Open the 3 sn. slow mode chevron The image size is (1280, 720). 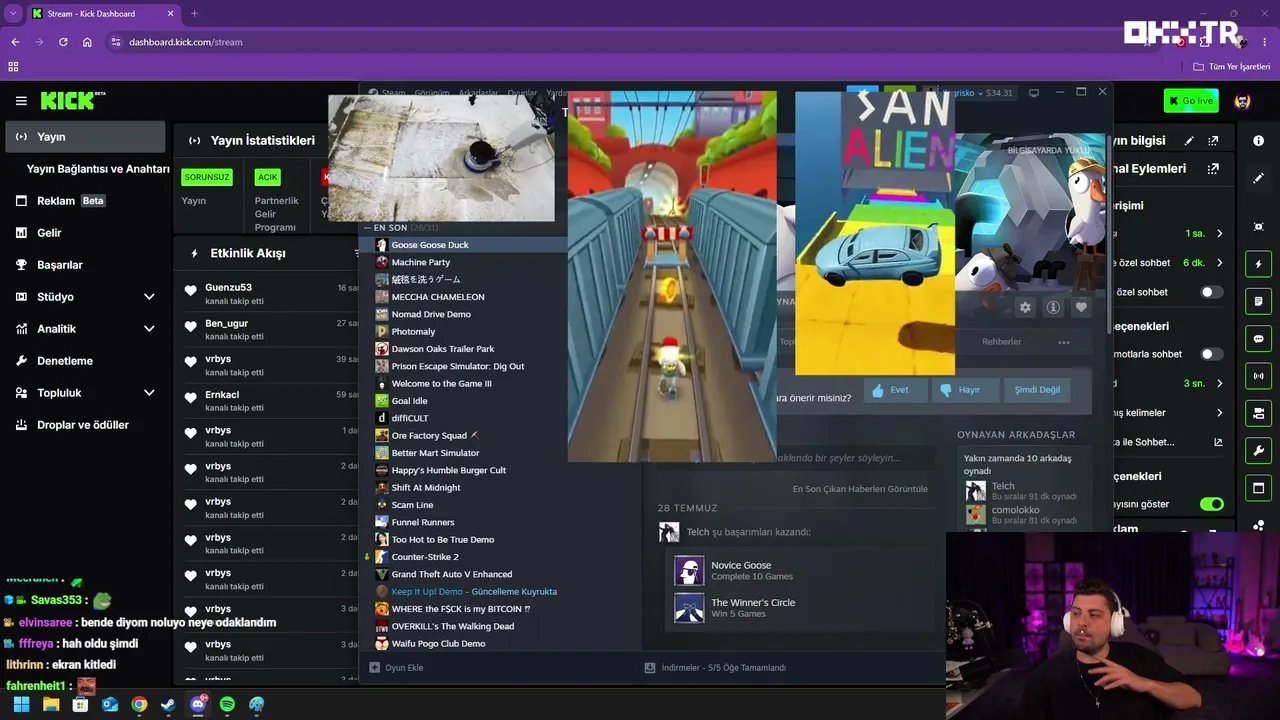point(1219,383)
